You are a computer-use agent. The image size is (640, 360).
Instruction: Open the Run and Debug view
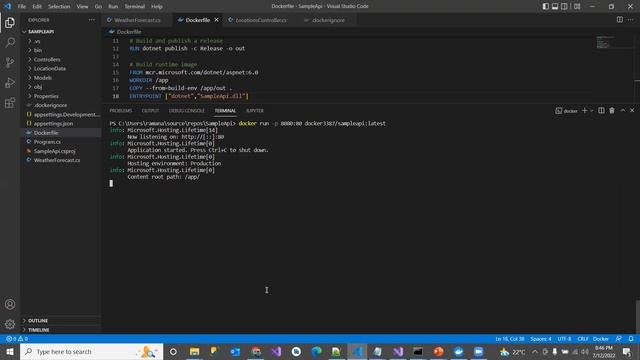[x=10, y=82]
